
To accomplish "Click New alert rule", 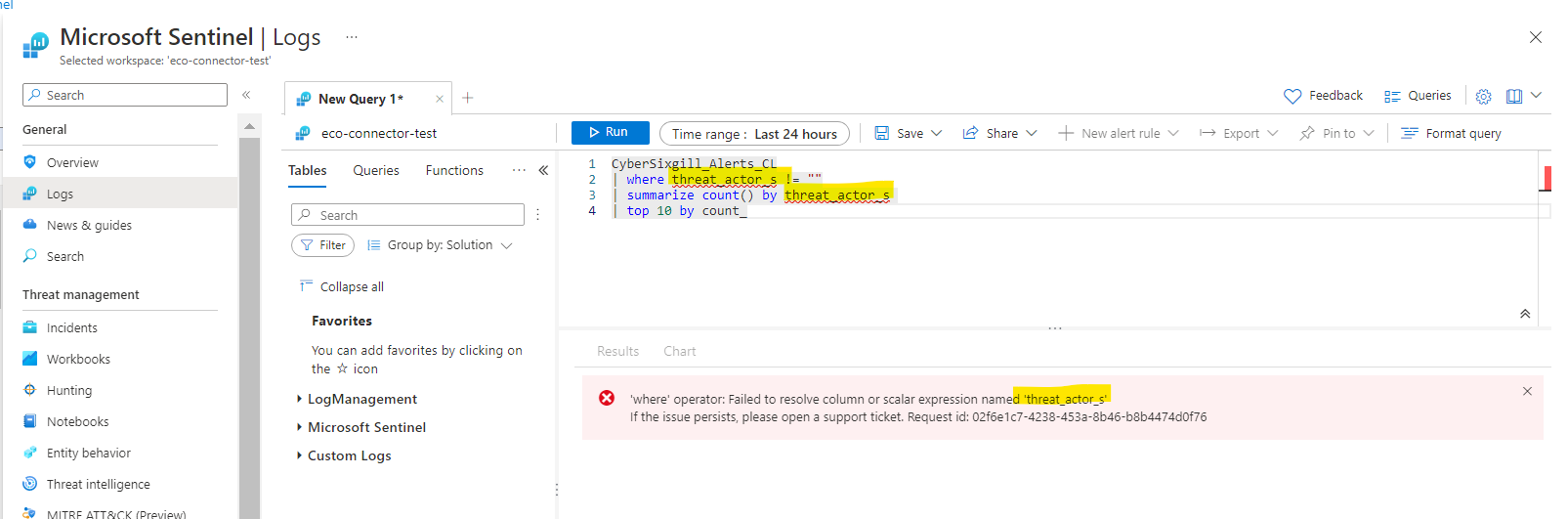I will click(1110, 133).
